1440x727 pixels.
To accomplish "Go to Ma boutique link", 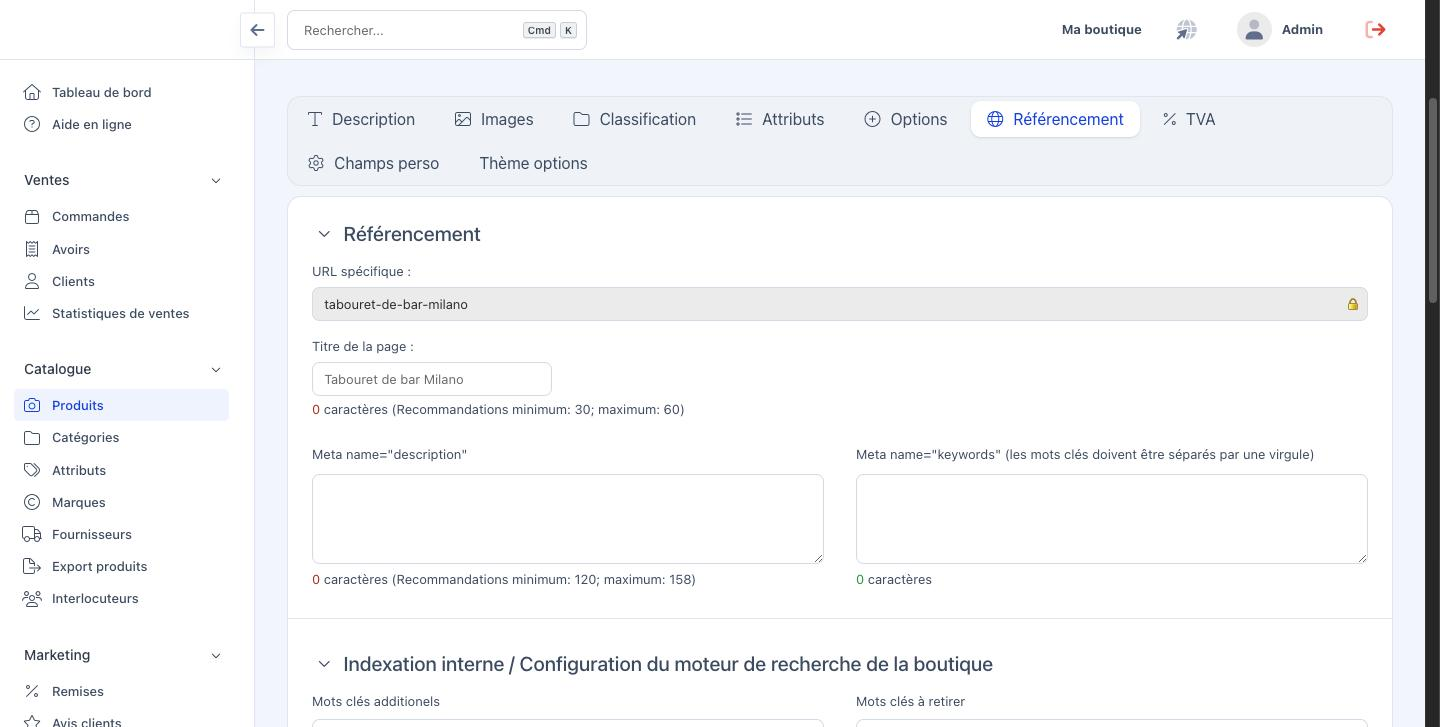I will (1101, 30).
